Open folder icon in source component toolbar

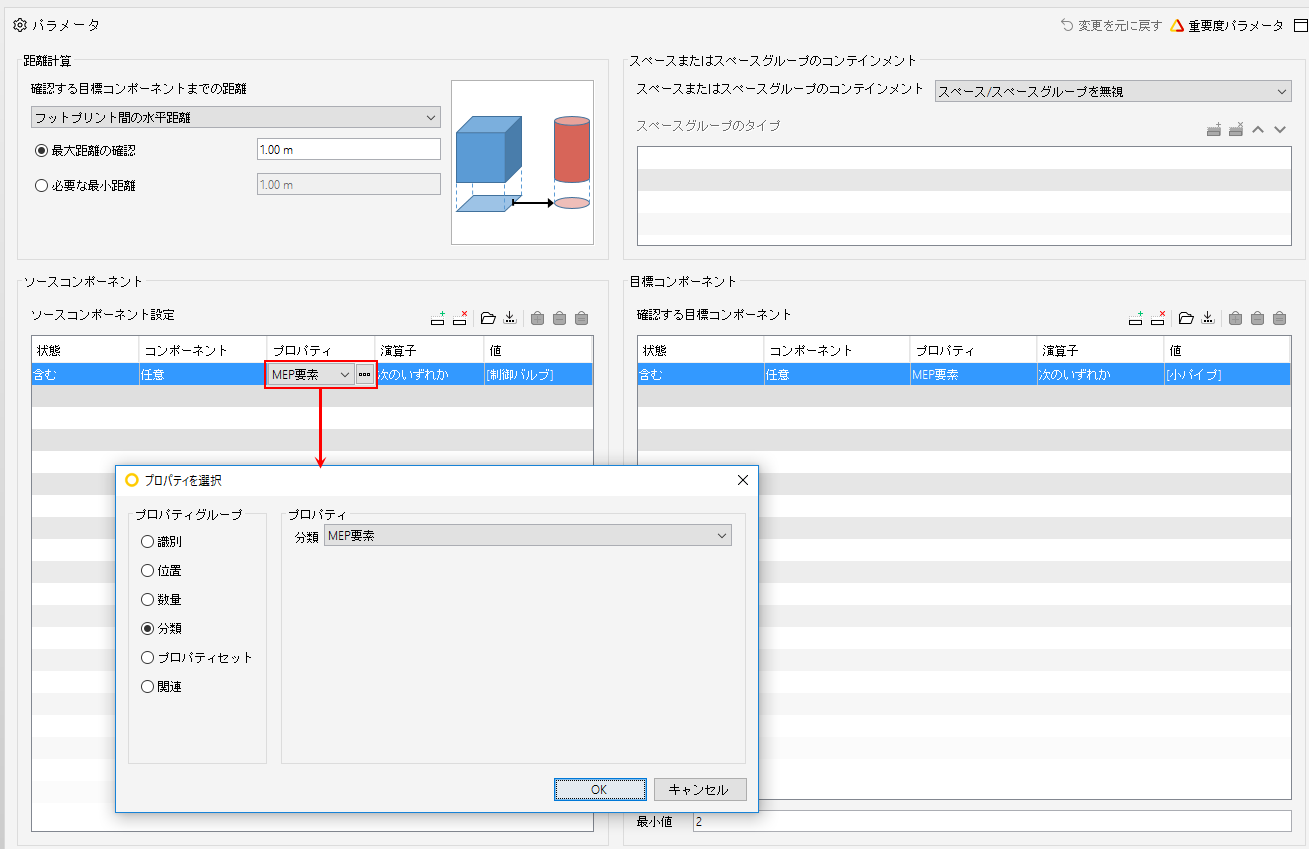coord(488,319)
